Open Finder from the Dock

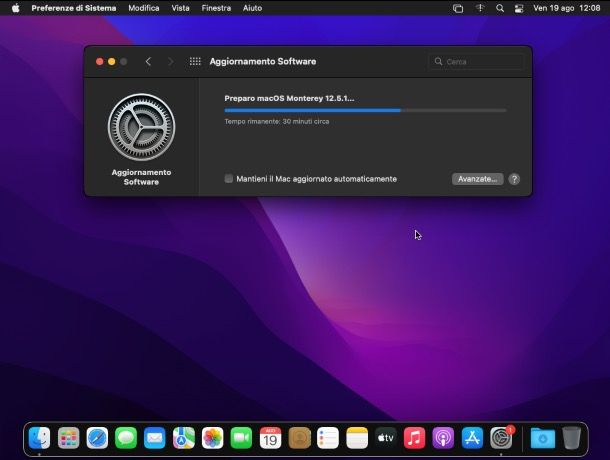click(x=39, y=438)
